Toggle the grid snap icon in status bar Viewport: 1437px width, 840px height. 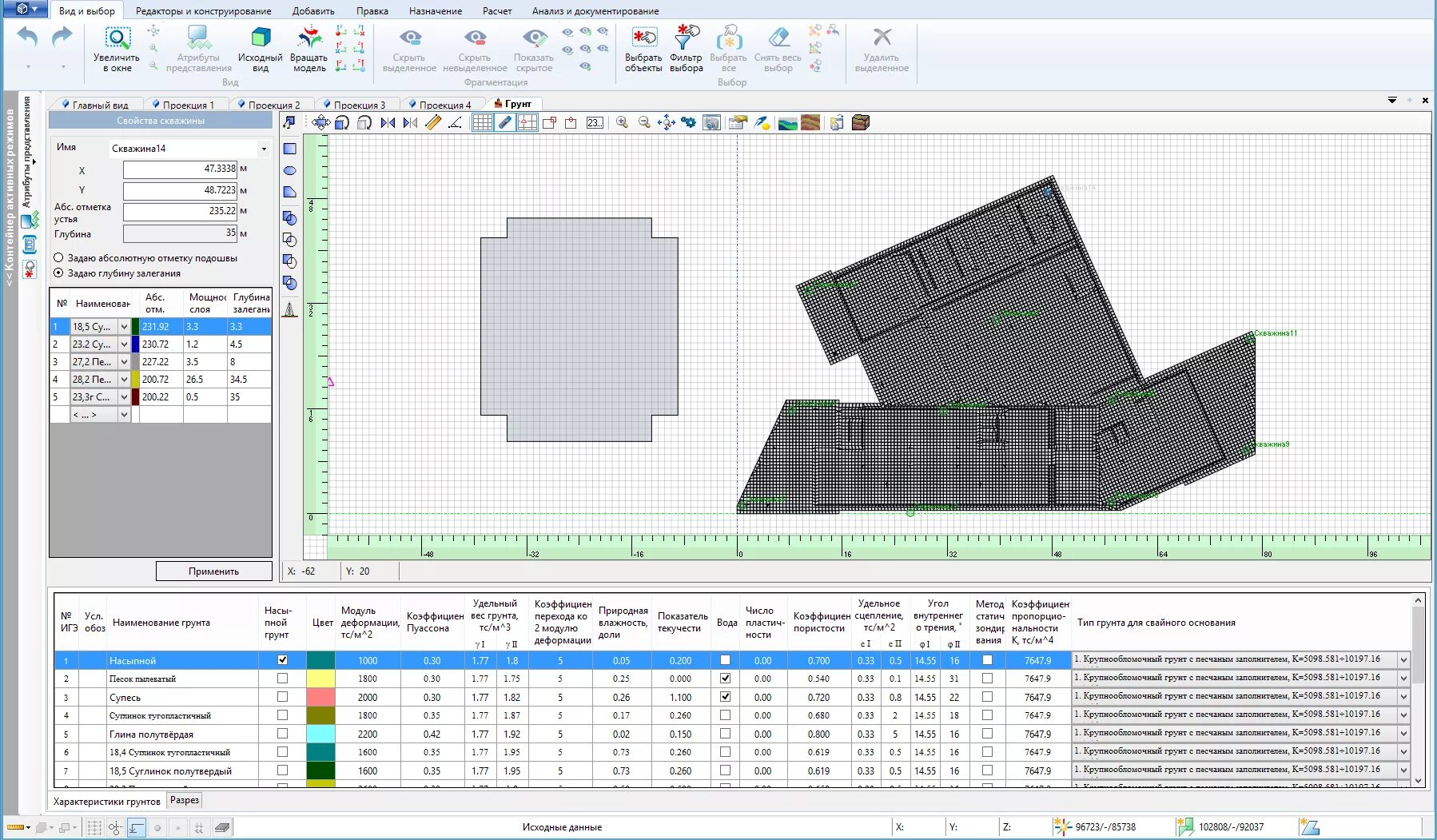click(x=94, y=828)
